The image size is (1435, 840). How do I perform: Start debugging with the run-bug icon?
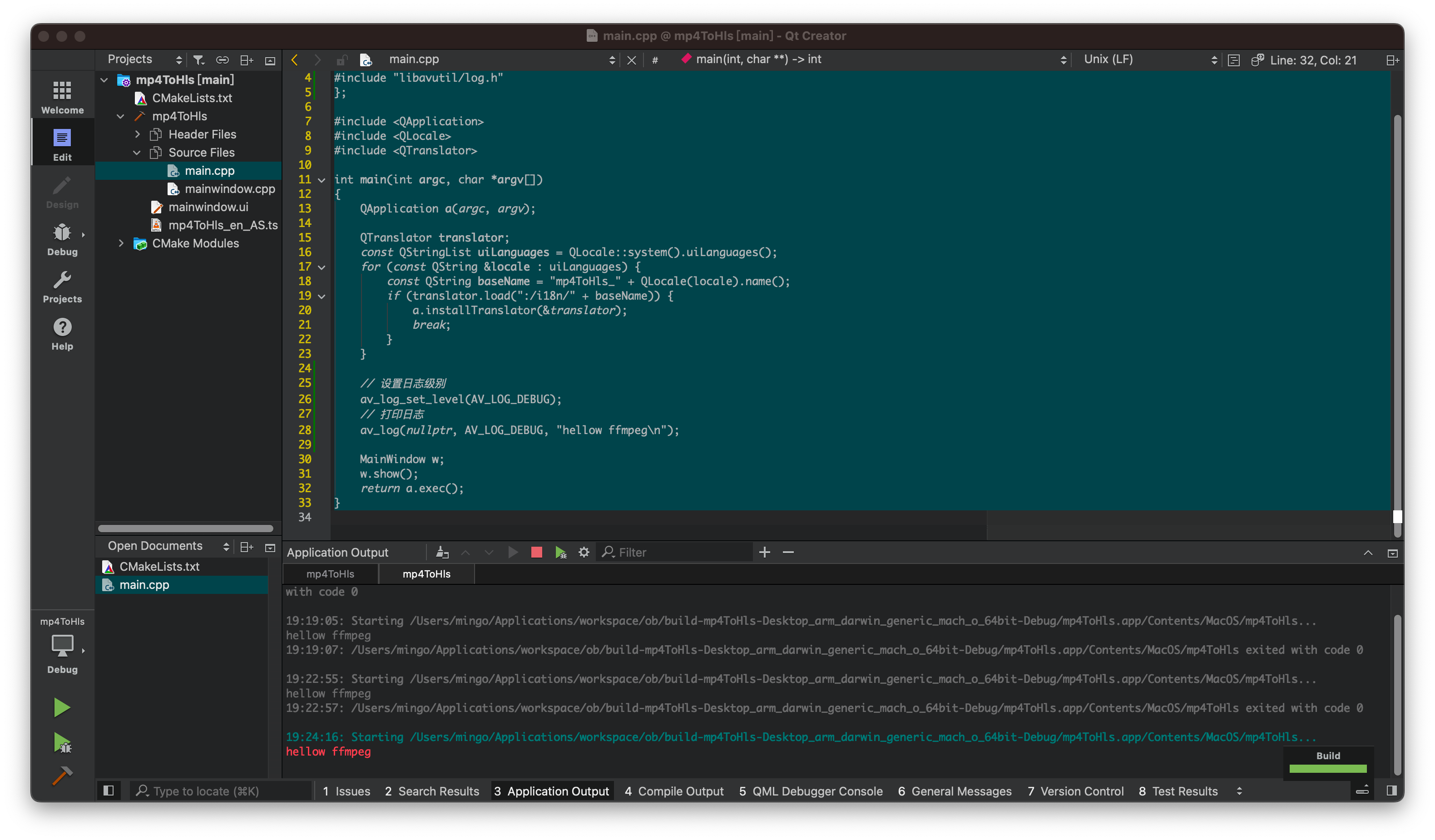click(x=61, y=743)
